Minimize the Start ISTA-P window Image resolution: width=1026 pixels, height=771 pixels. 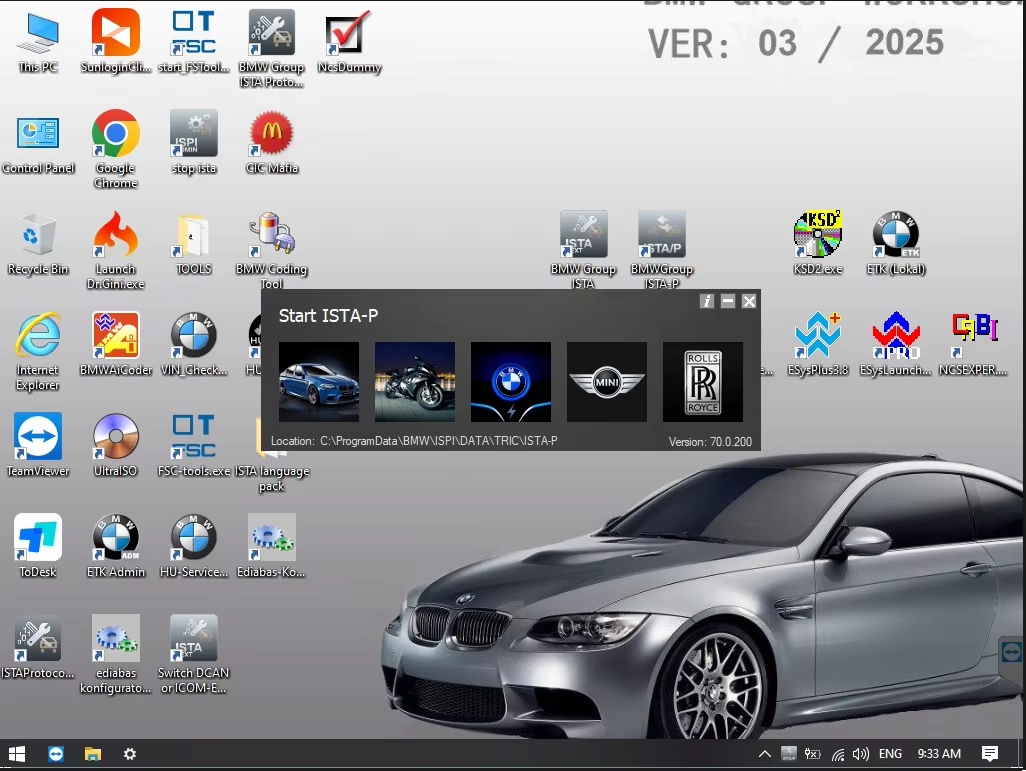[x=728, y=301]
